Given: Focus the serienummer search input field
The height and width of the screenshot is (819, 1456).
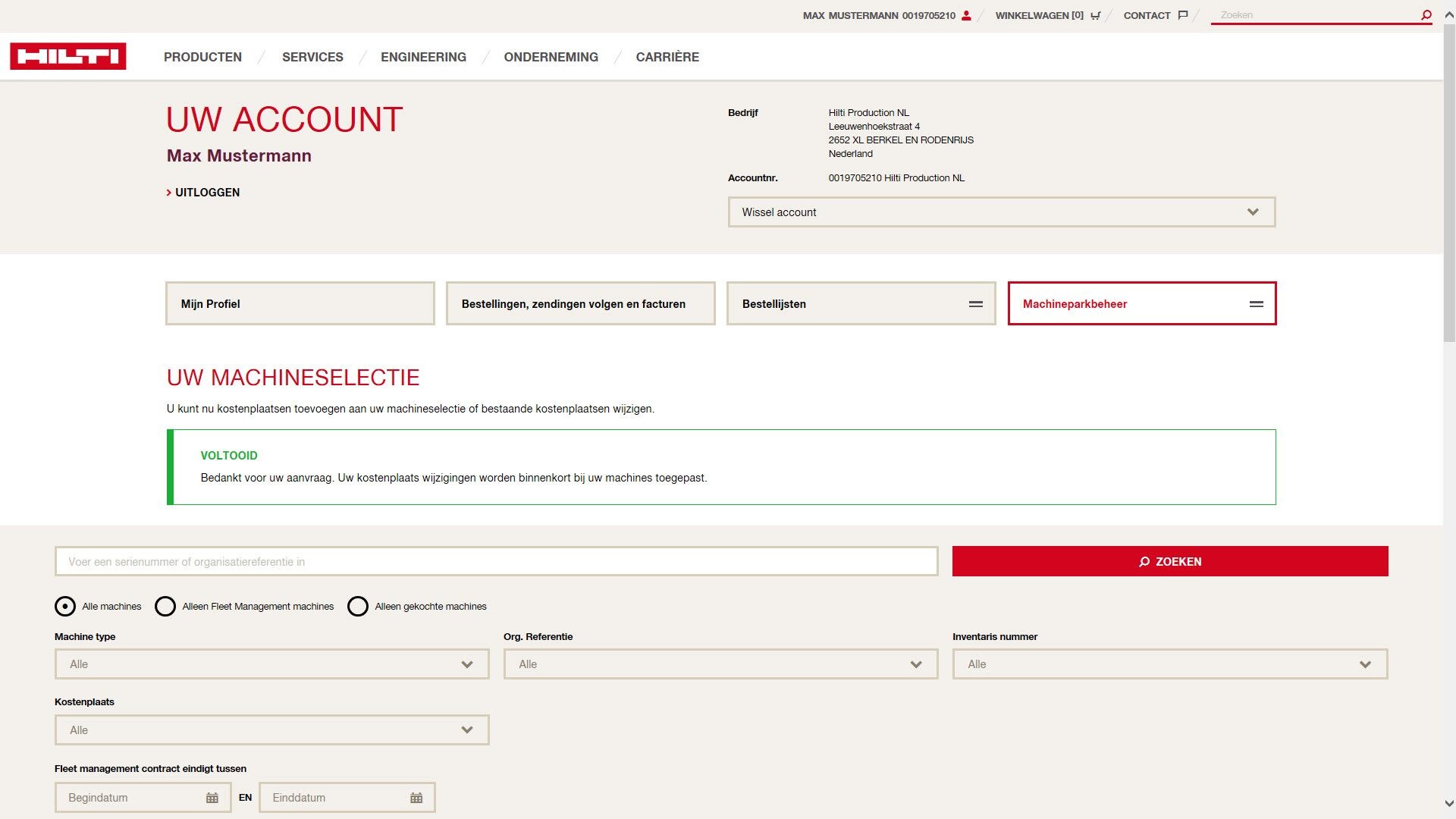Looking at the screenshot, I should pos(496,562).
